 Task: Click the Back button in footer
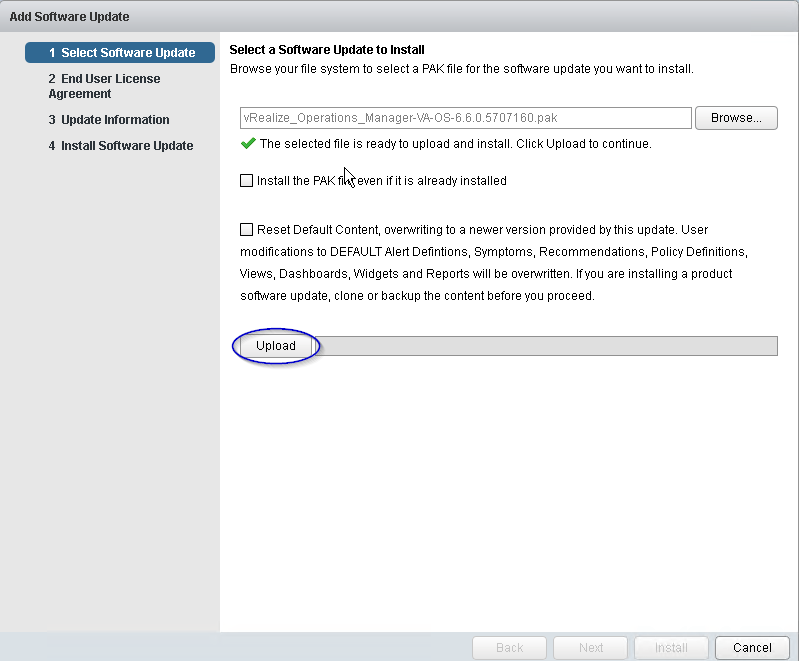click(509, 647)
